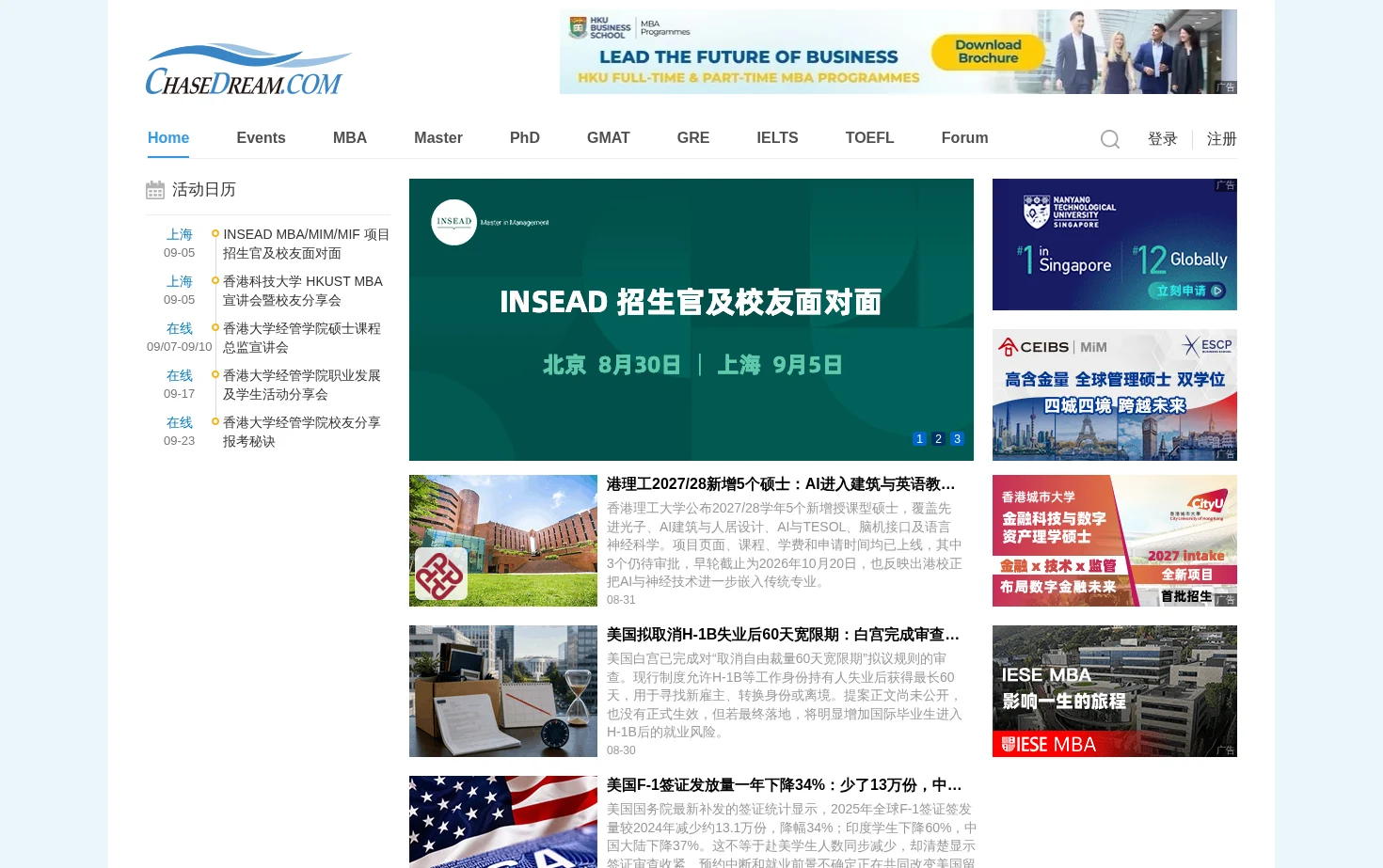Open the search magnifier icon
The width and height of the screenshot is (1383, 868).
pyautogui.click(x=1110, y=139)
